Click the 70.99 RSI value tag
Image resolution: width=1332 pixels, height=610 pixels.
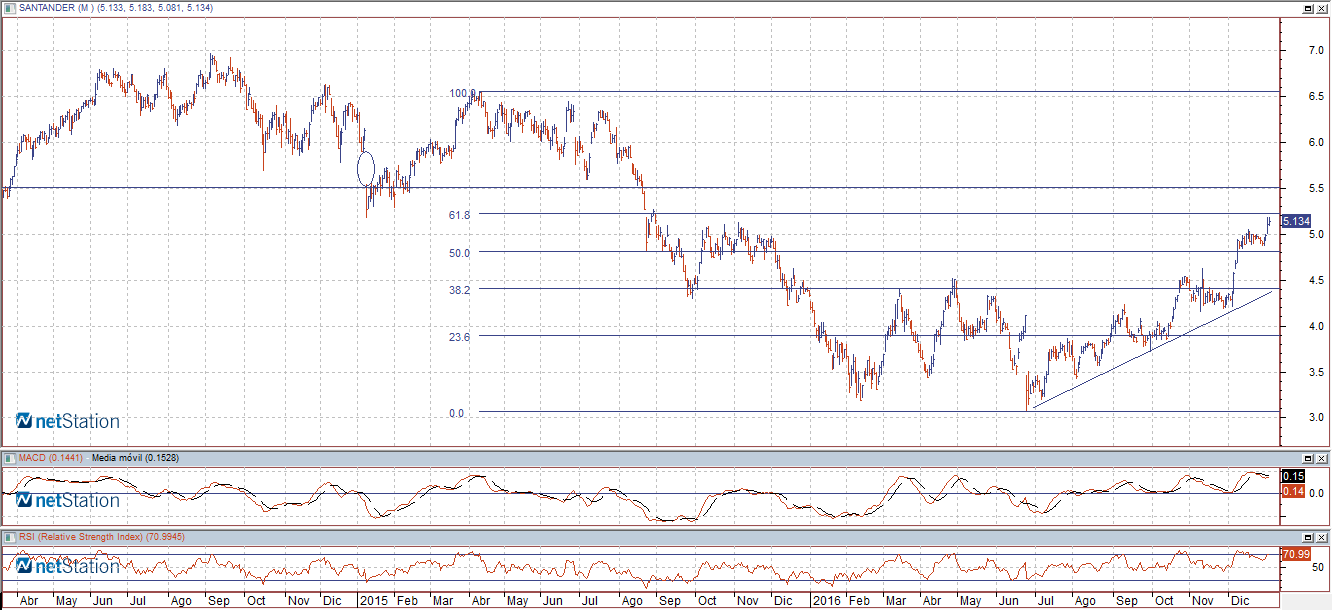tap(1295, 553)
